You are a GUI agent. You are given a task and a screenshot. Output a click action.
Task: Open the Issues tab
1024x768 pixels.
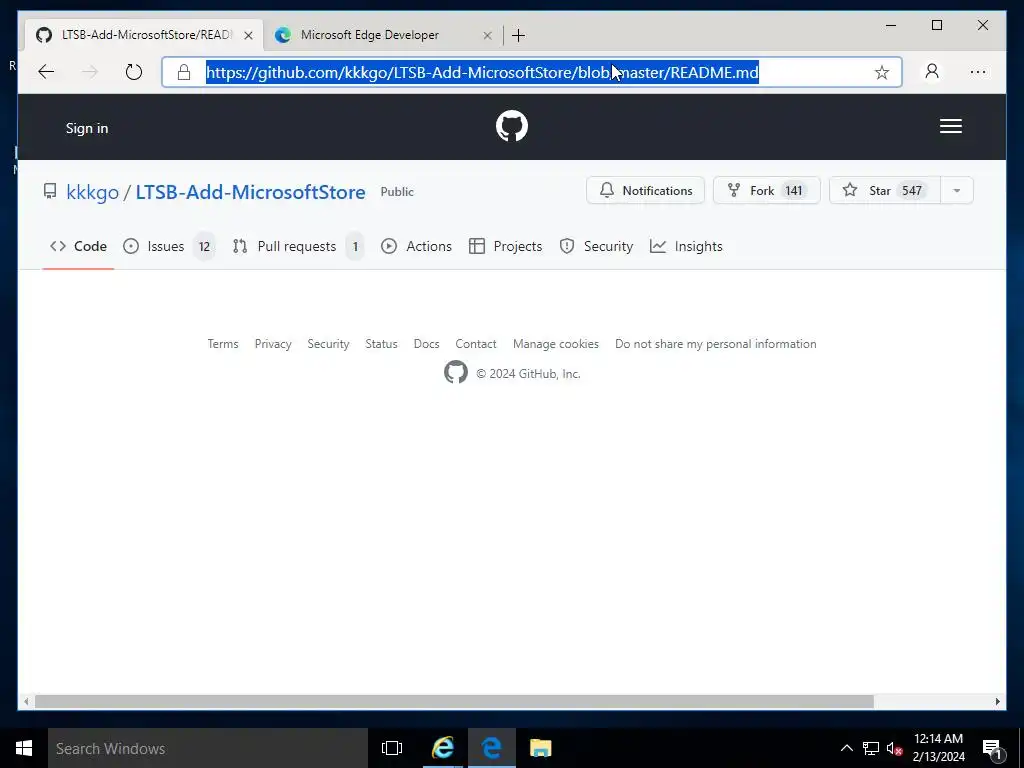click(168, 246)
